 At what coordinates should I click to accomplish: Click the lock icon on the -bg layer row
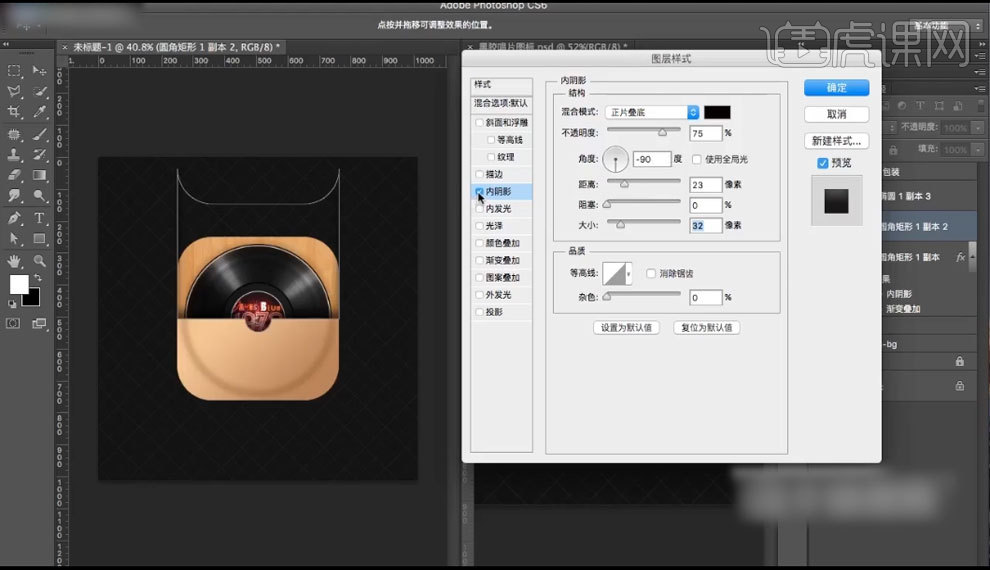[x=960, y=361]
